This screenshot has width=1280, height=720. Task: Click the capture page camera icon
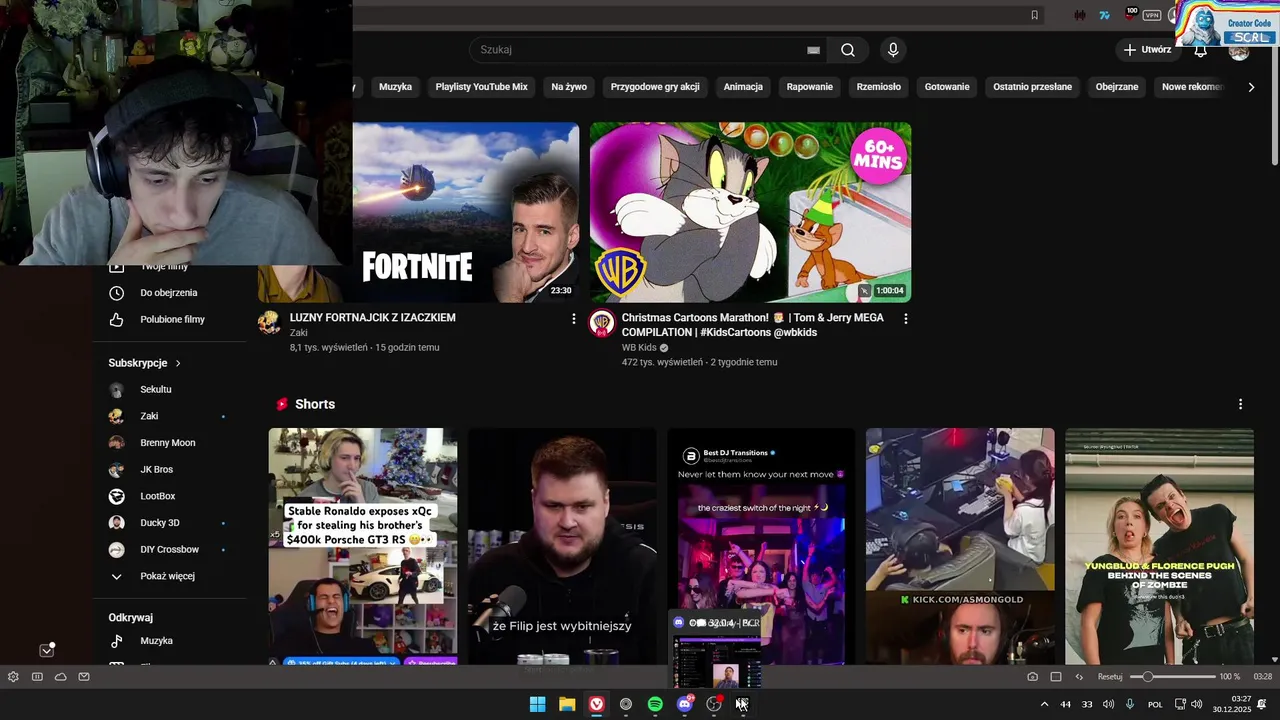pos(1032,677)
